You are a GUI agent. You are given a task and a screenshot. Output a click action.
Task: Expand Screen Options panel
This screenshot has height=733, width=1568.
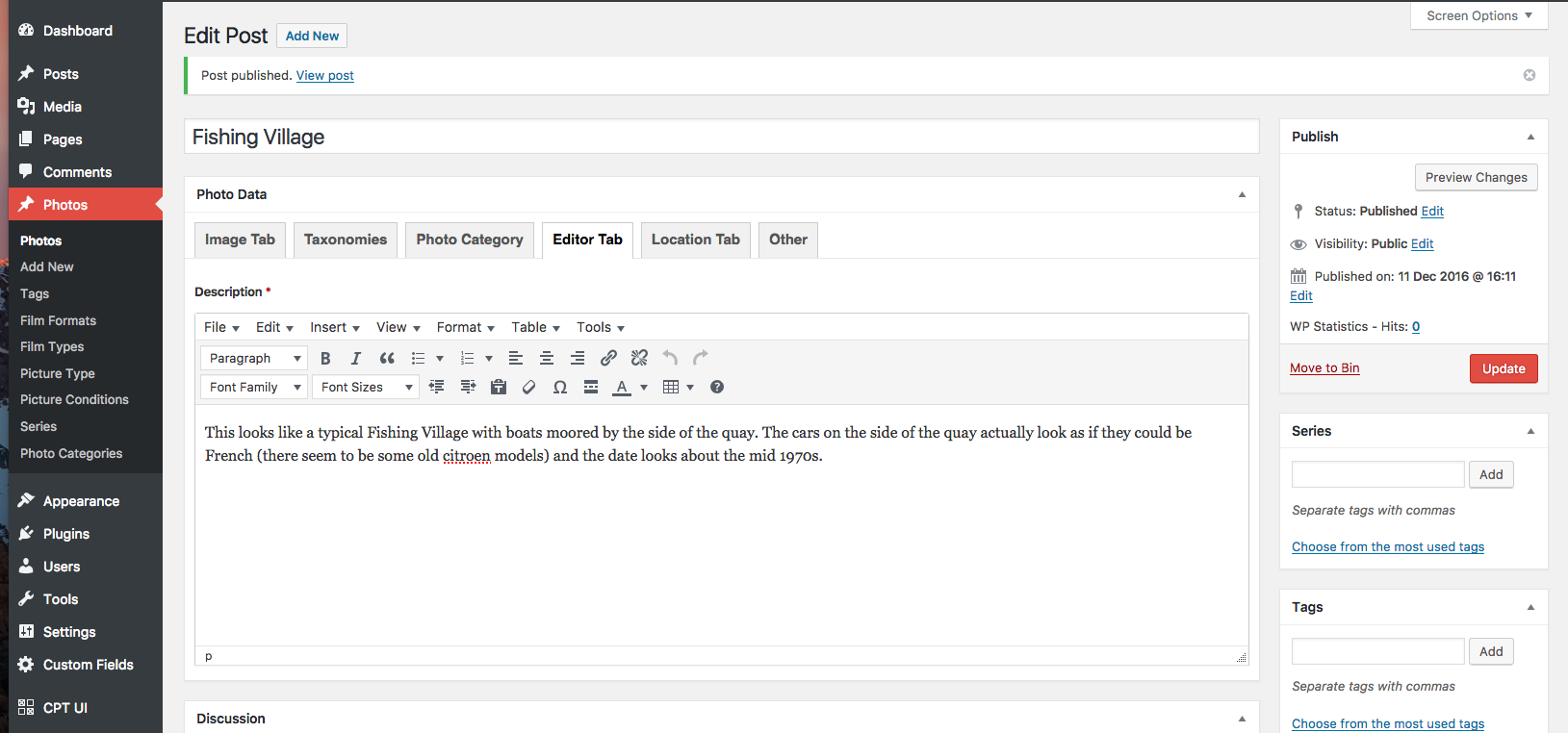(1479, 15)
